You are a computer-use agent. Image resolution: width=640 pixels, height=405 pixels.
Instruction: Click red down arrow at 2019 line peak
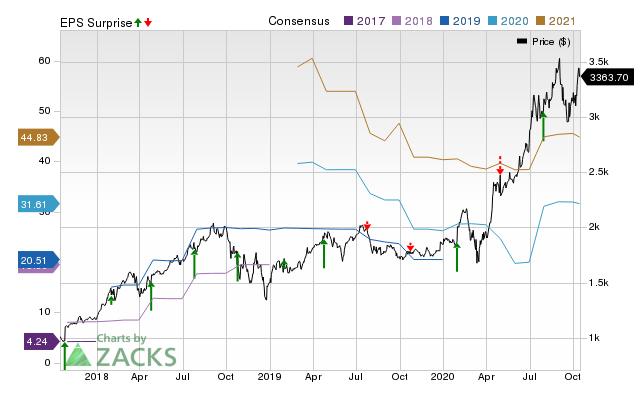click(367, 226)
